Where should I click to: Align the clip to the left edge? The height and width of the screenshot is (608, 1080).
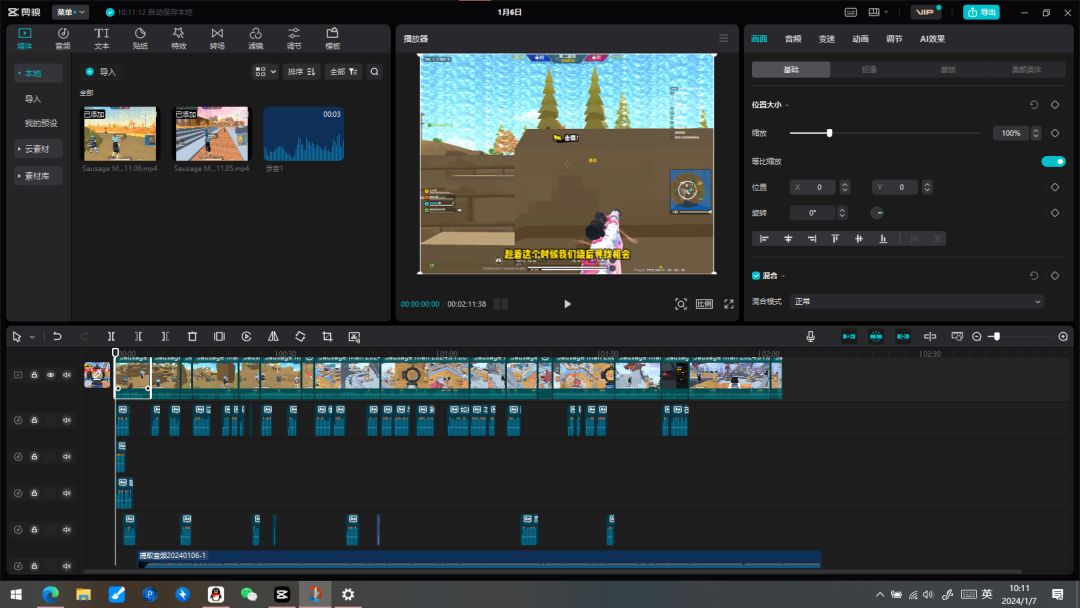coord(764,239)
